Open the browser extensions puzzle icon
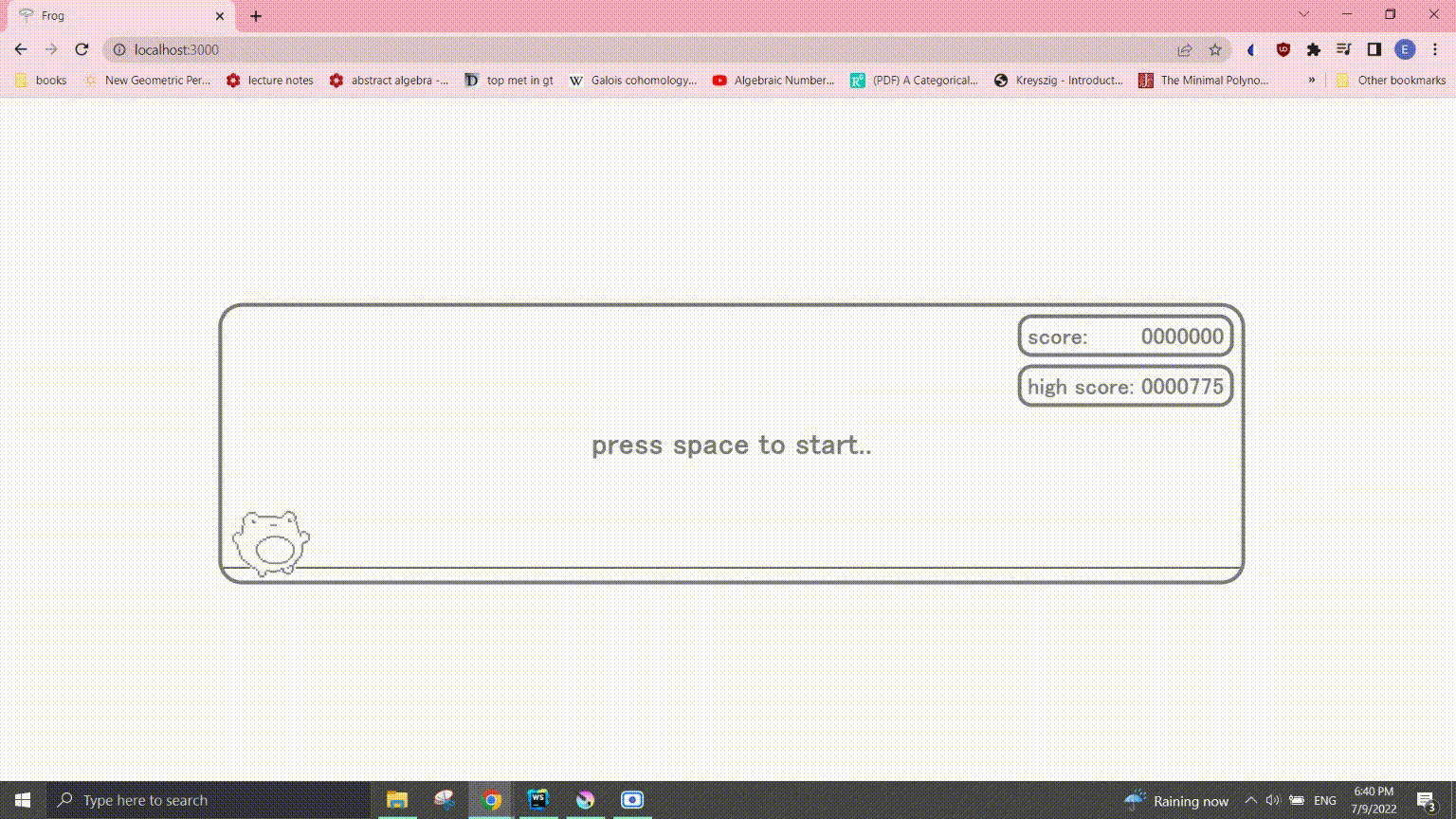The height and width of the screenshot is (819, 1456). pyautogui.click(x=1314, y=49)
